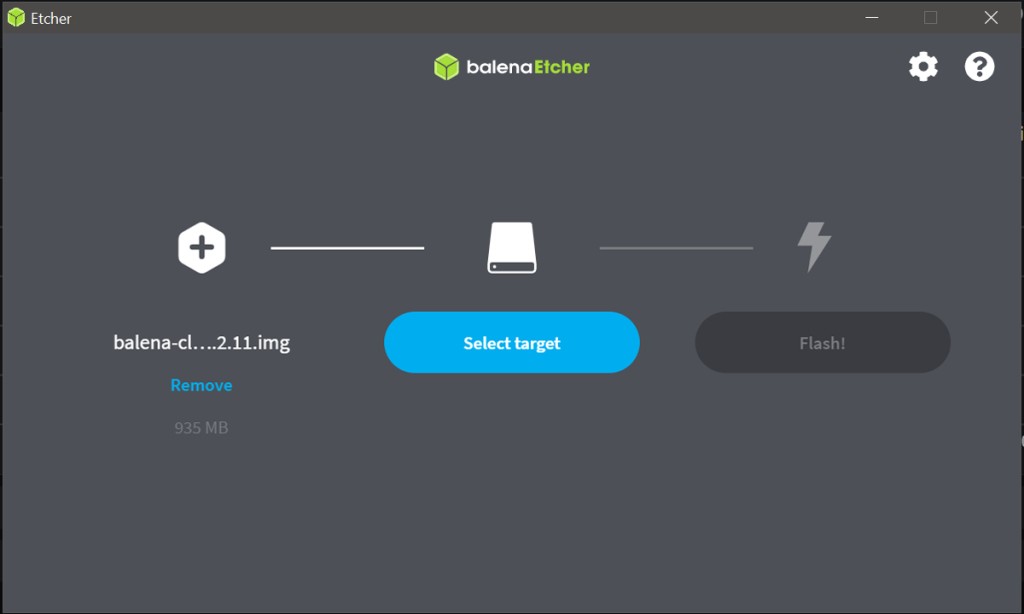
Task: Click the green Etcher word in the header logo
Action: [562, 67]
